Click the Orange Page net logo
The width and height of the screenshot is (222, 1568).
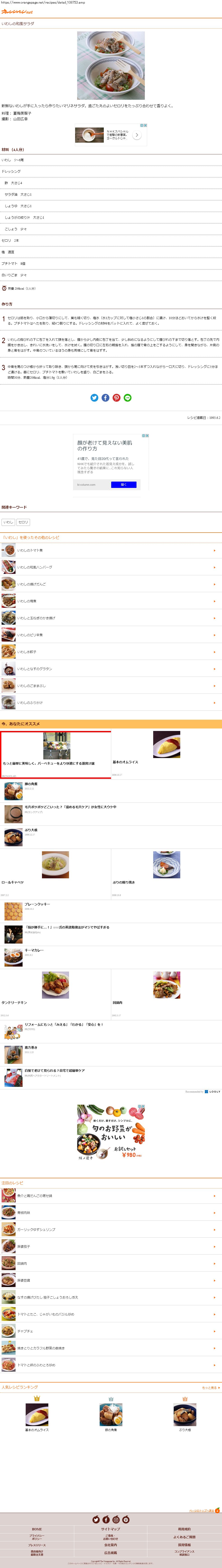click(17, 12)
